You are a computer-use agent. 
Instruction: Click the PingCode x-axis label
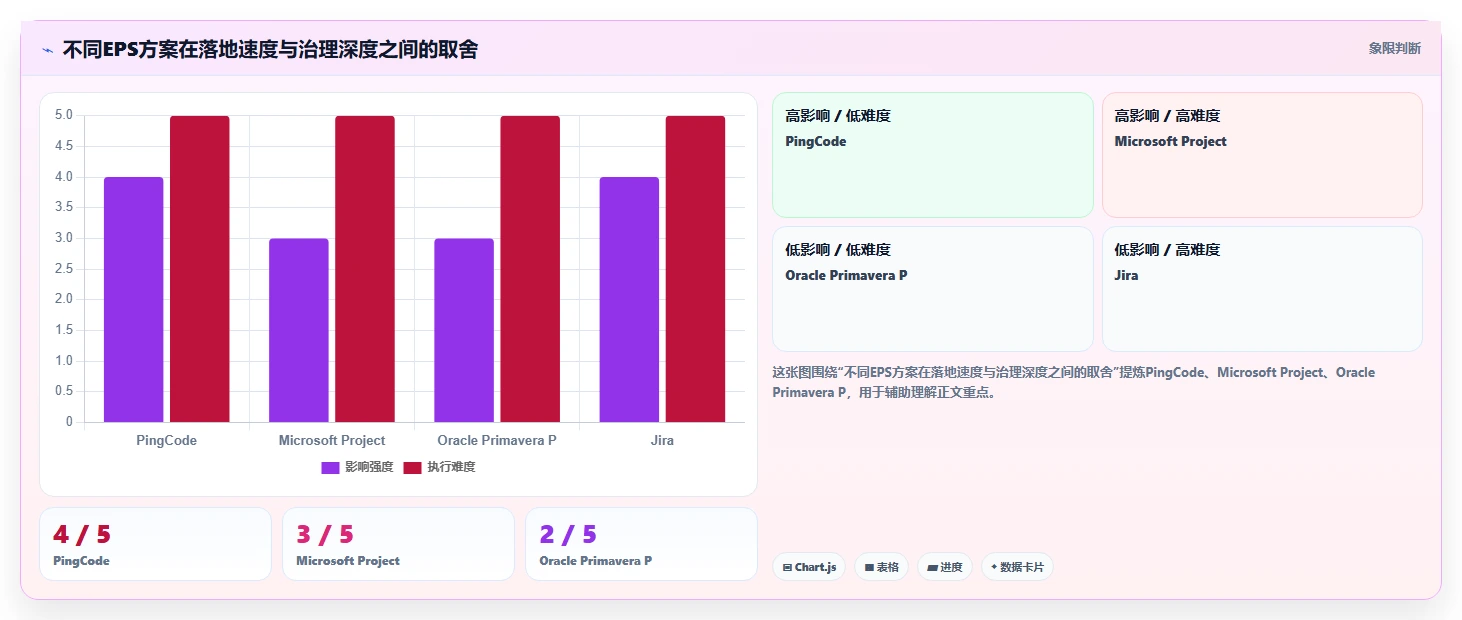point(166,440)
